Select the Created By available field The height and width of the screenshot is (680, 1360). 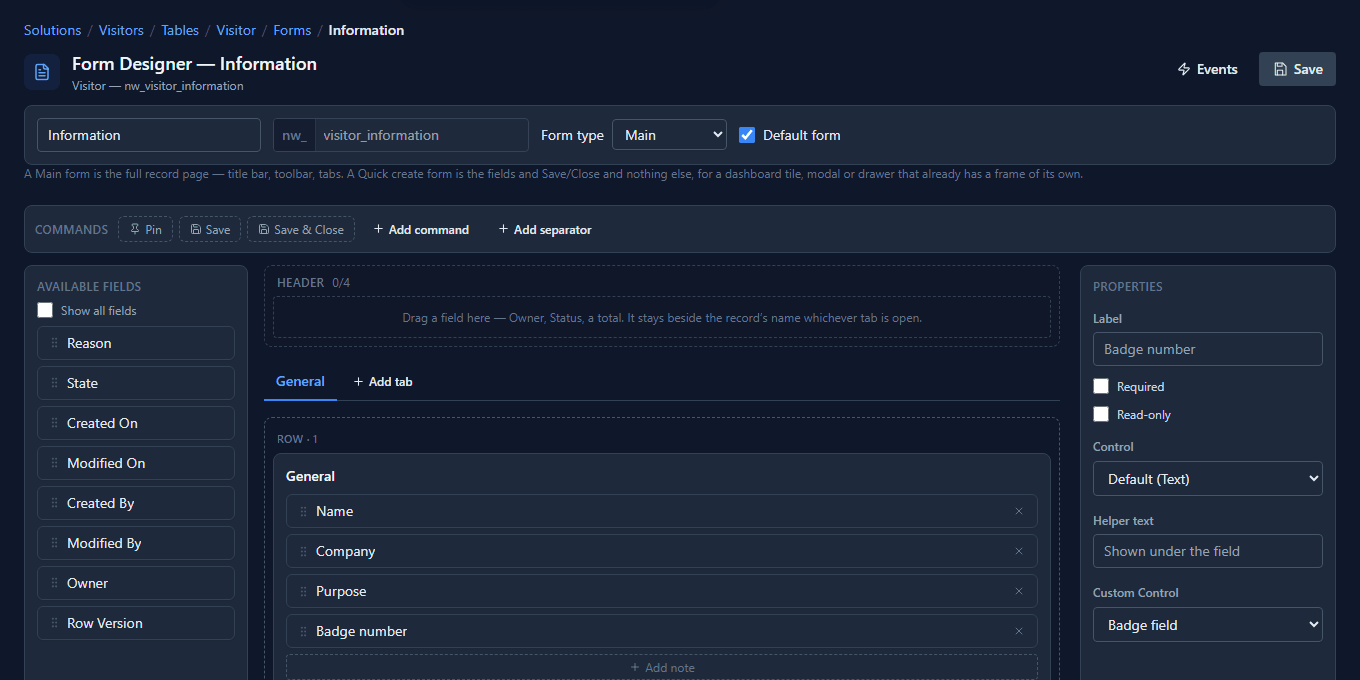pyautogui.click(x=136, y=503)
